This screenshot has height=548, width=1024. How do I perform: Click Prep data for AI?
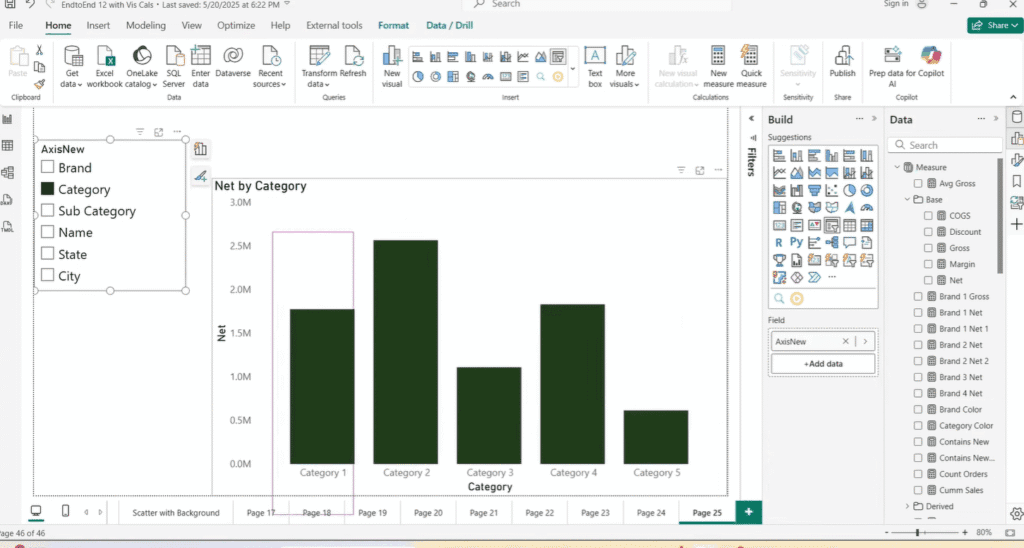click(x=892, y=67)
